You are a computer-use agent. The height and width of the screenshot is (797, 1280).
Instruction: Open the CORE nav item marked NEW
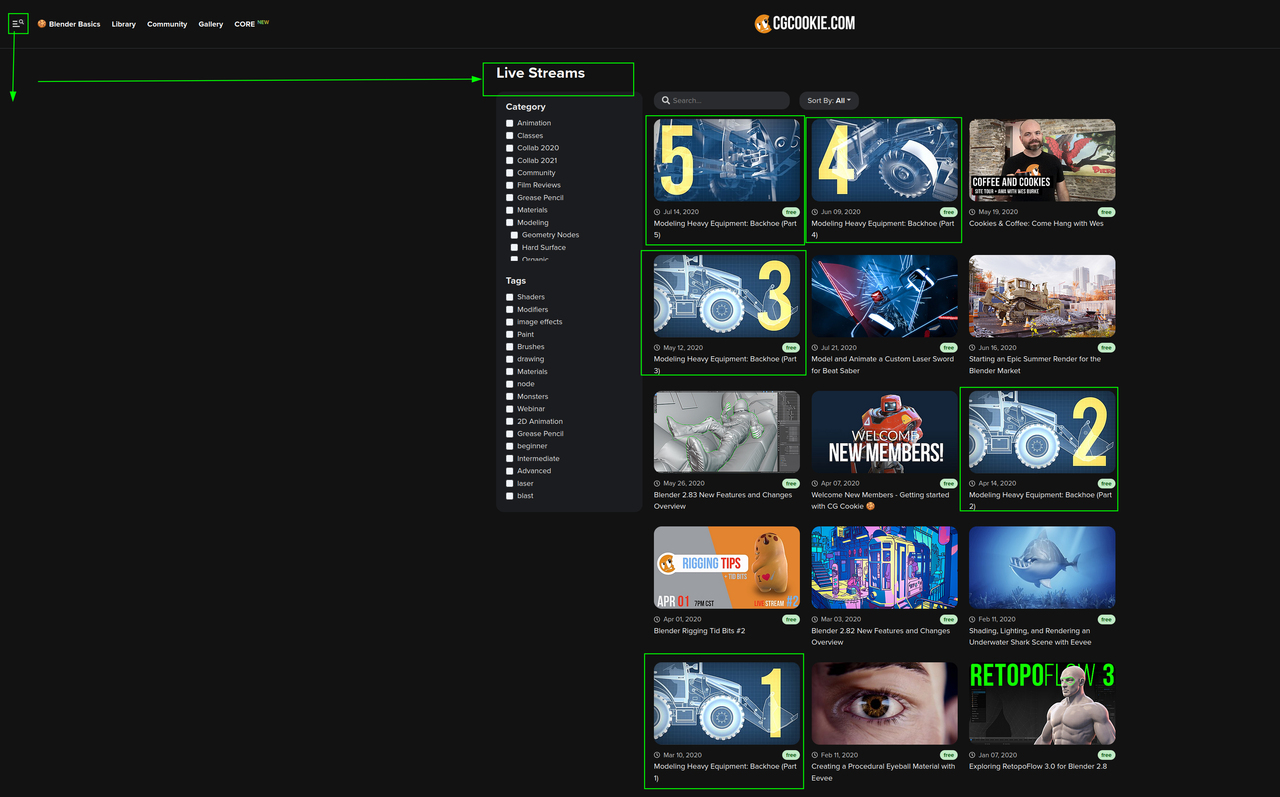pyautogui.click(x=251, y=23)
